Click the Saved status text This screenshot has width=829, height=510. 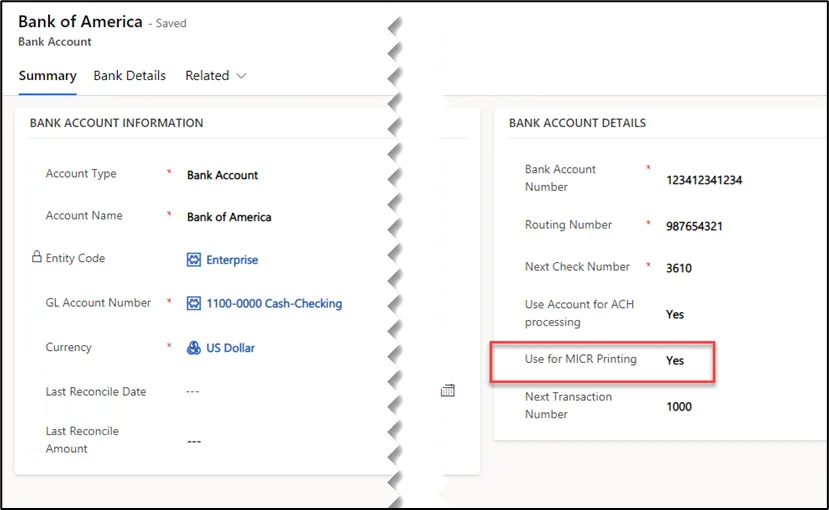[x=171, y=23]
